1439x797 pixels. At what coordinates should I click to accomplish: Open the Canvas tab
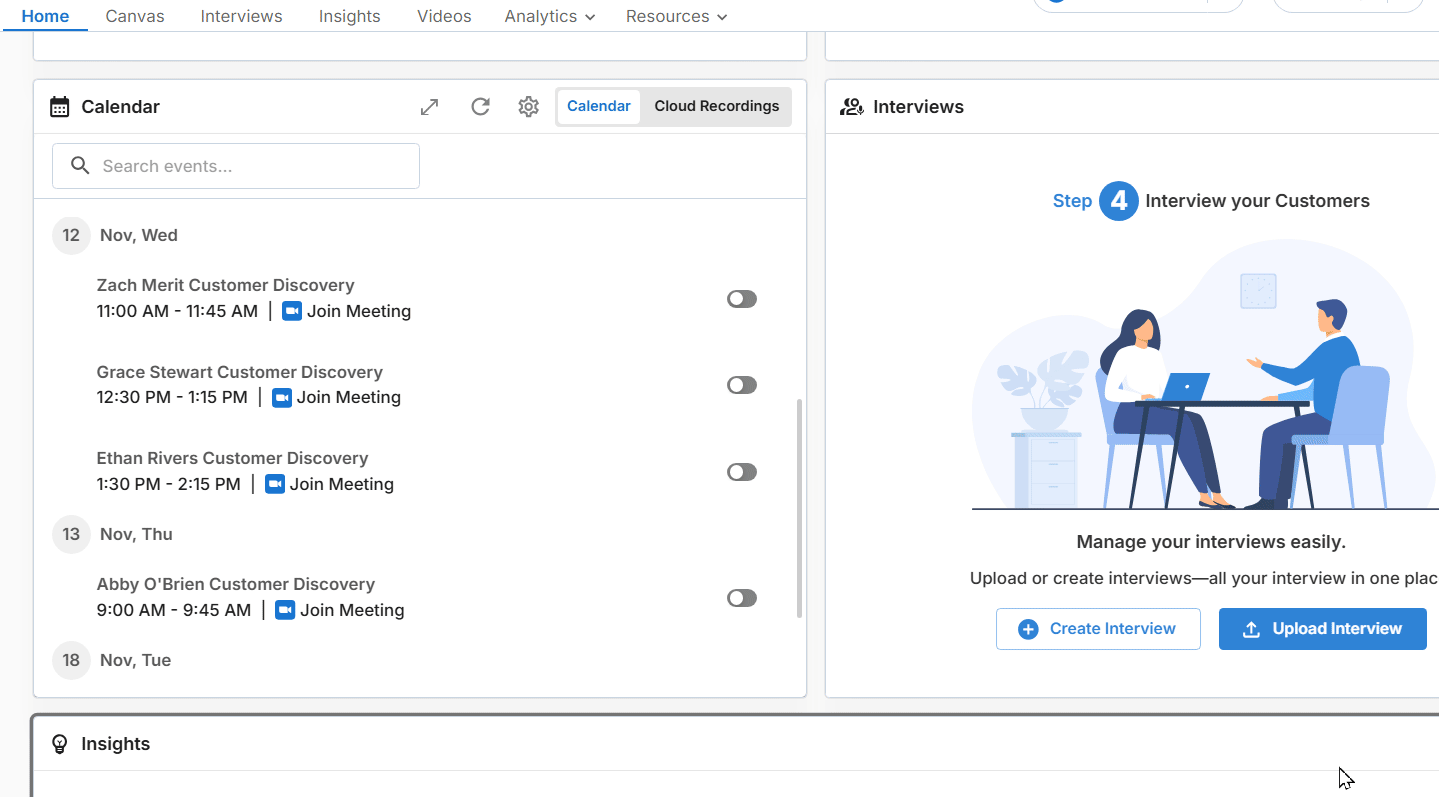coord(135,16)
